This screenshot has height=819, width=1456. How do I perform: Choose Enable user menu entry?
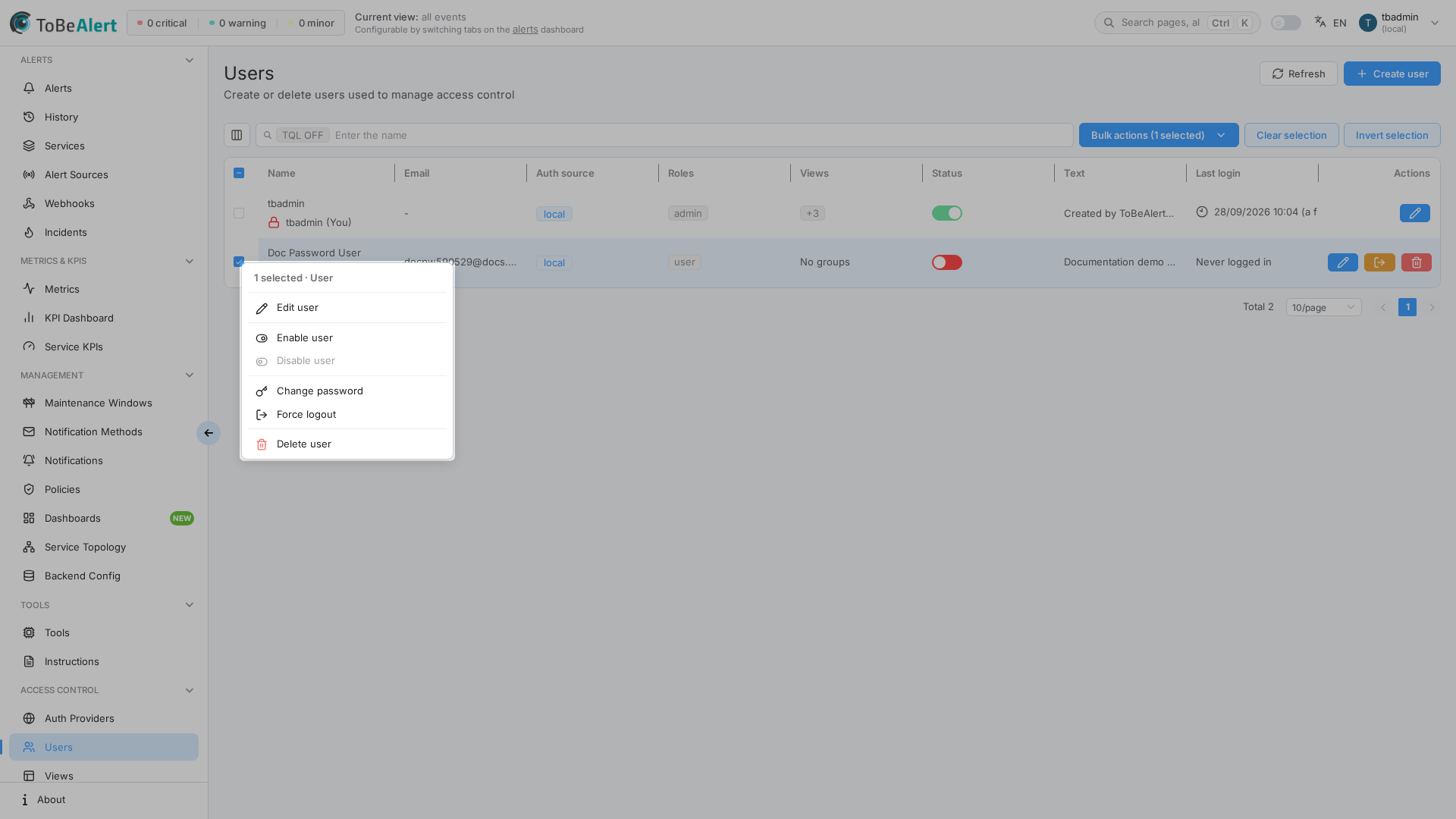[x=347, y=338]
